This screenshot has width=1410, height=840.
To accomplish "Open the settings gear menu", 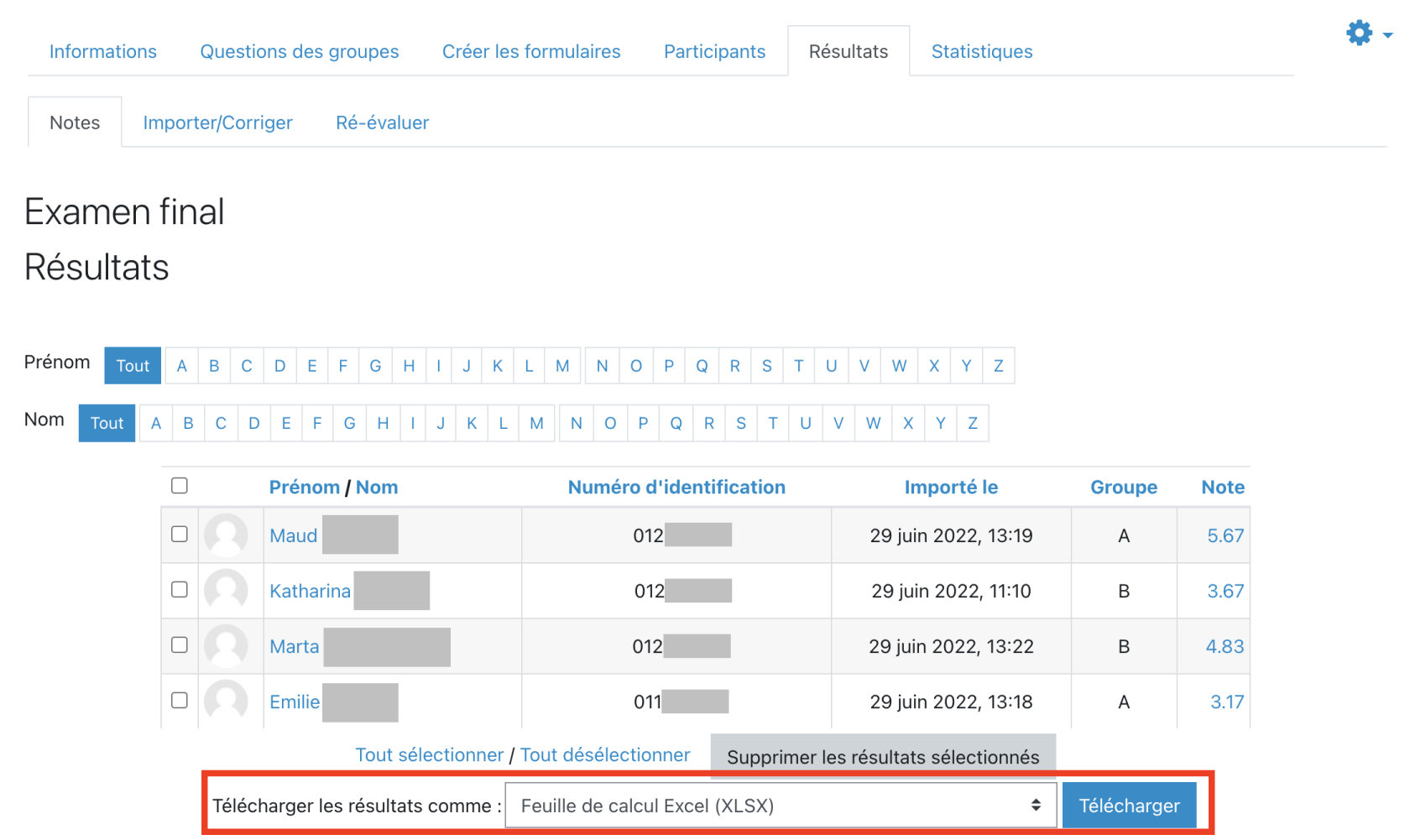I will click(1359, 34).
